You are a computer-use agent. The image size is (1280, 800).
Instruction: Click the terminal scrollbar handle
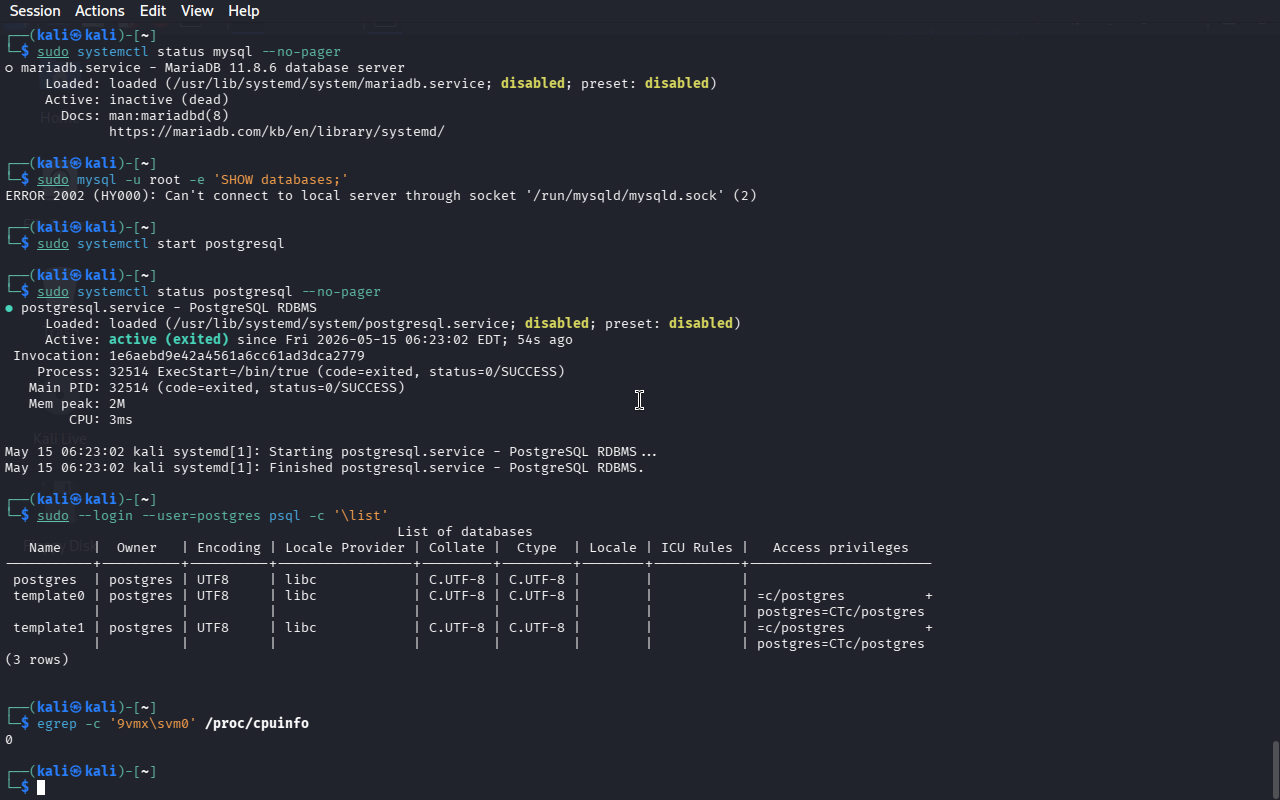(1275, 768)
